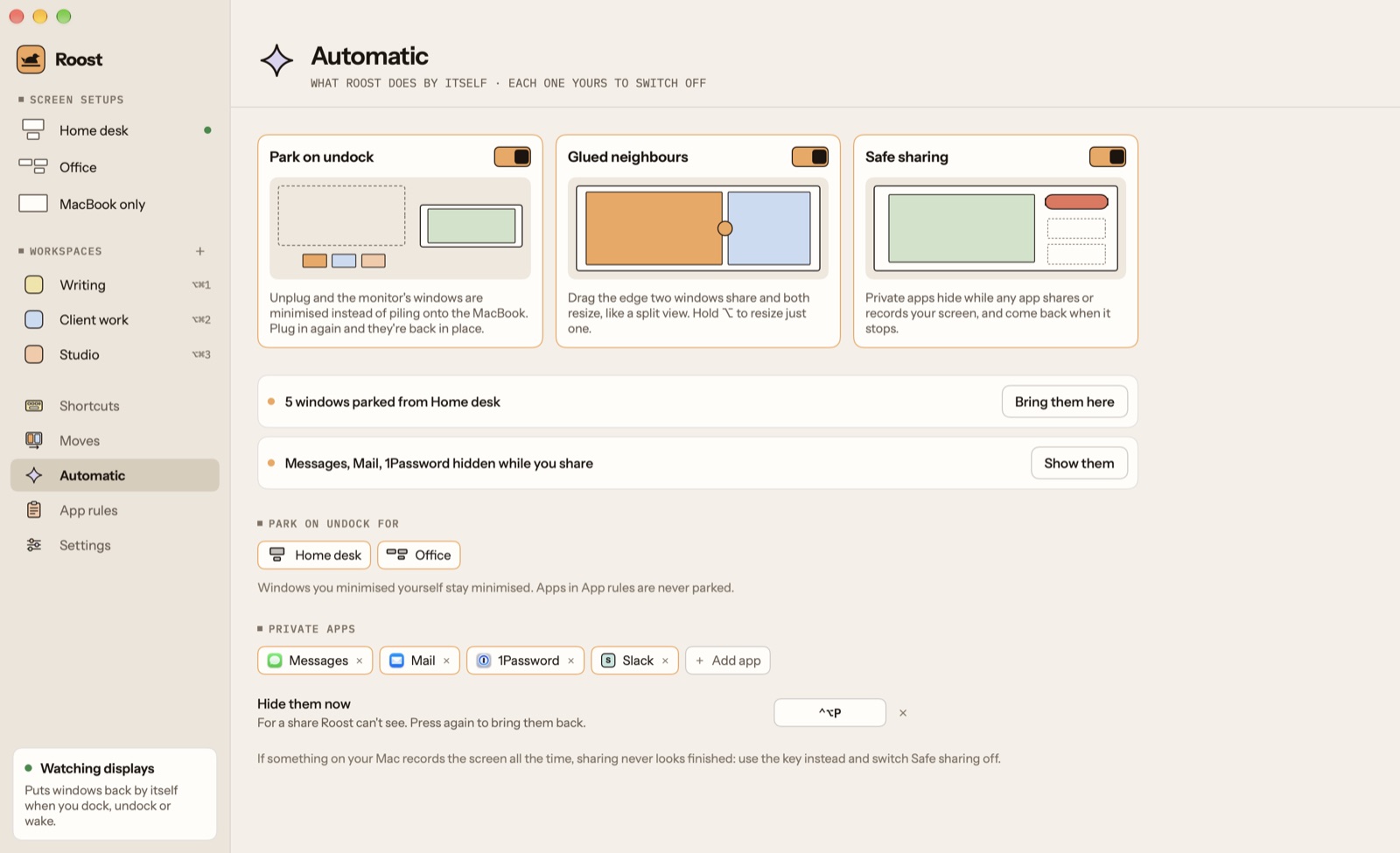
Task: Select the Office dual-screen setup icon
Action: [x=33, y=166]
